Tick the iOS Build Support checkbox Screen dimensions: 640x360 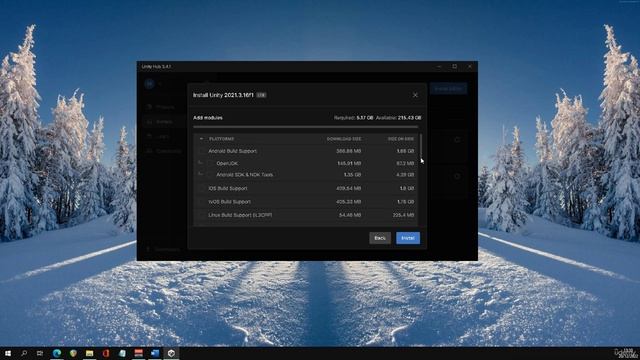(x=201, y=189)
